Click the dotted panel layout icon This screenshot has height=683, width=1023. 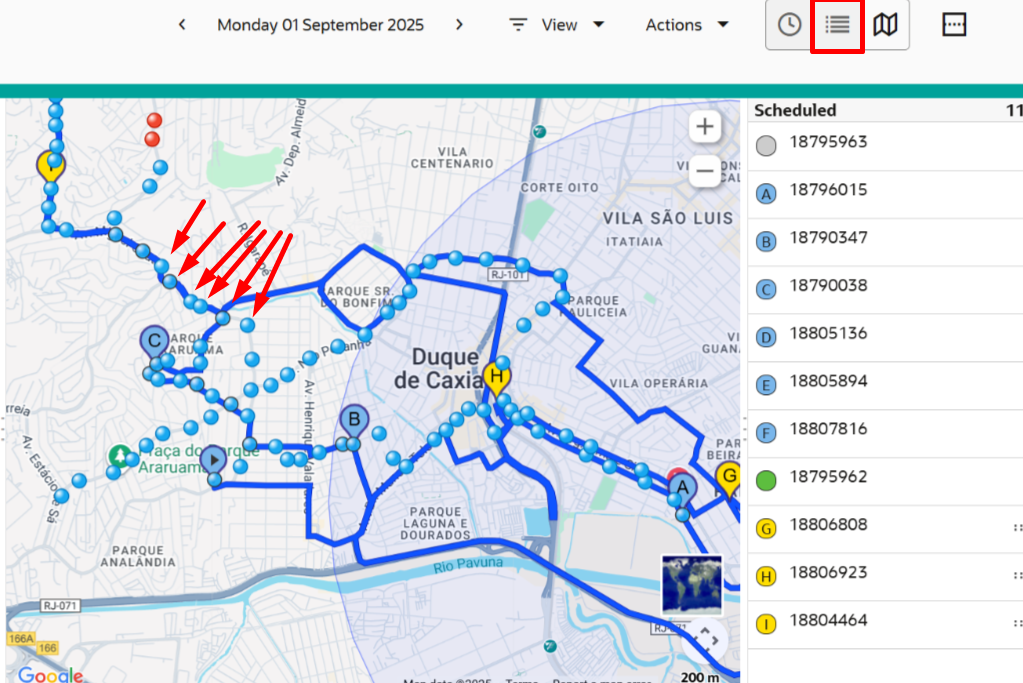[954, 25]
